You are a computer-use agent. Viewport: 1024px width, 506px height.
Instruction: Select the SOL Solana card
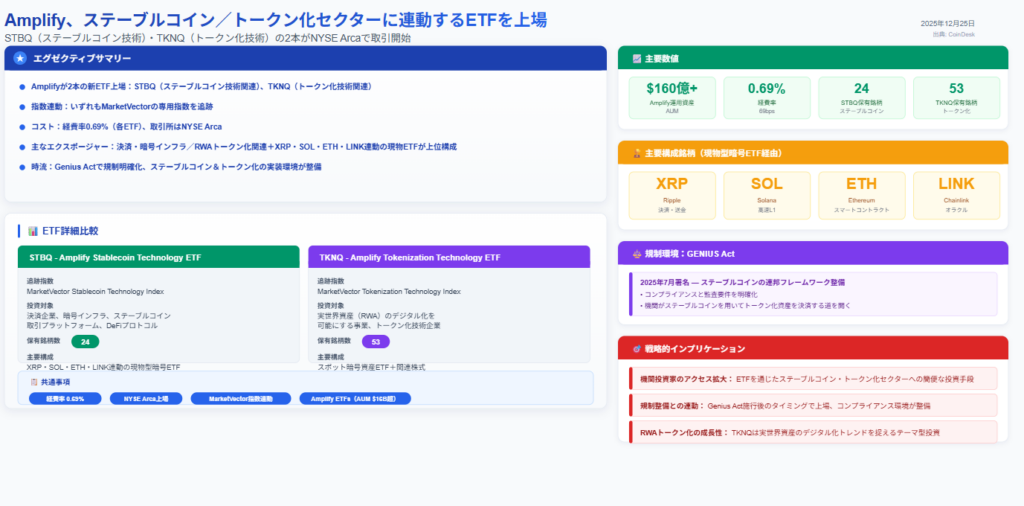pos(766,195)
